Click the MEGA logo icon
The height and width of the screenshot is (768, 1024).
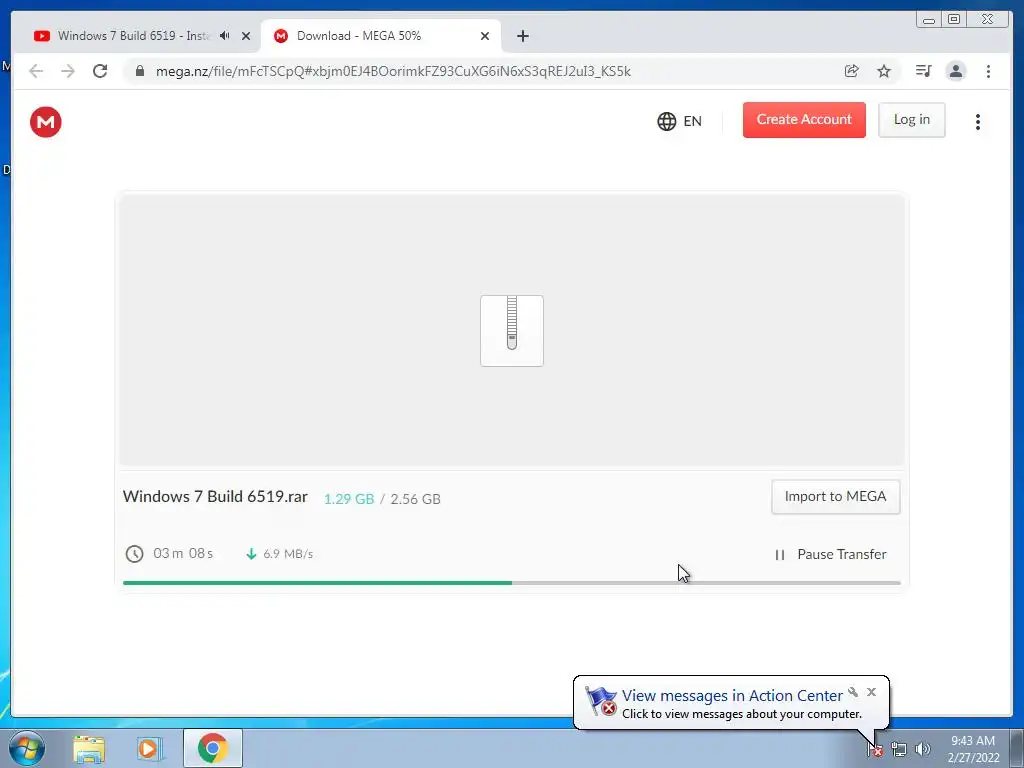tap(46, 121)
